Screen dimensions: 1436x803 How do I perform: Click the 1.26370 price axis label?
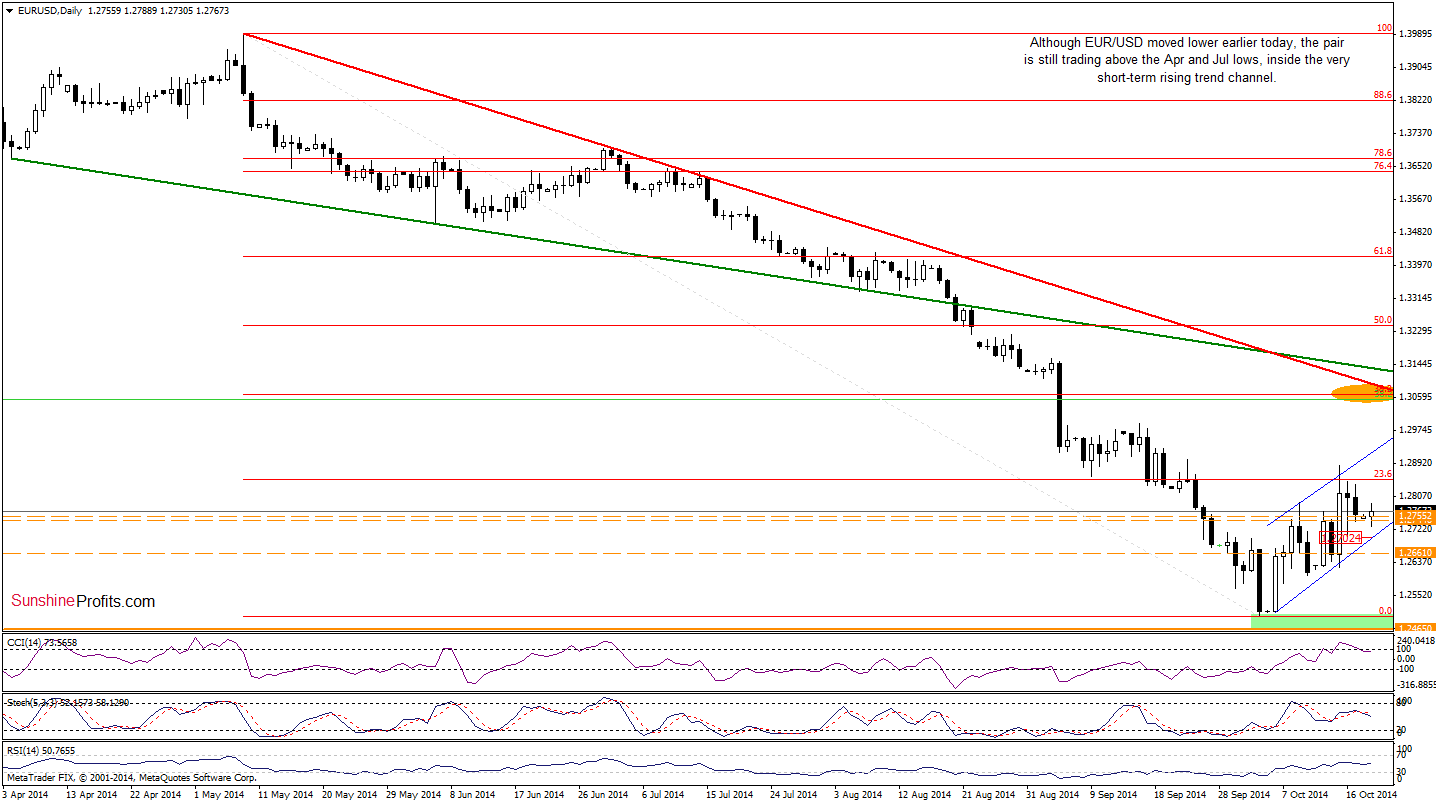1414,563
